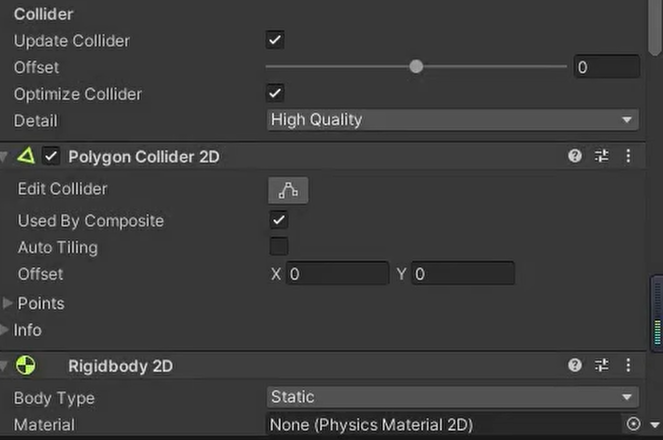This screenshot has width=663, height=440.
Task: Click the Polygon Collider 2D component icon
Action: 26,156
